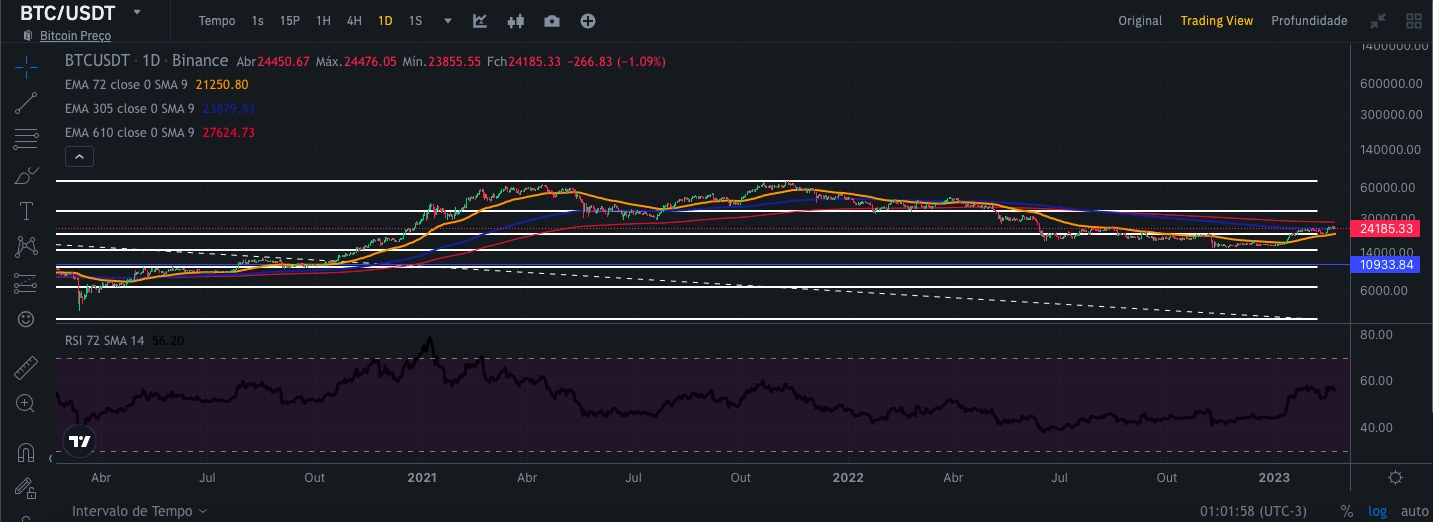Toggle percent scale mode

point(1347,511)
